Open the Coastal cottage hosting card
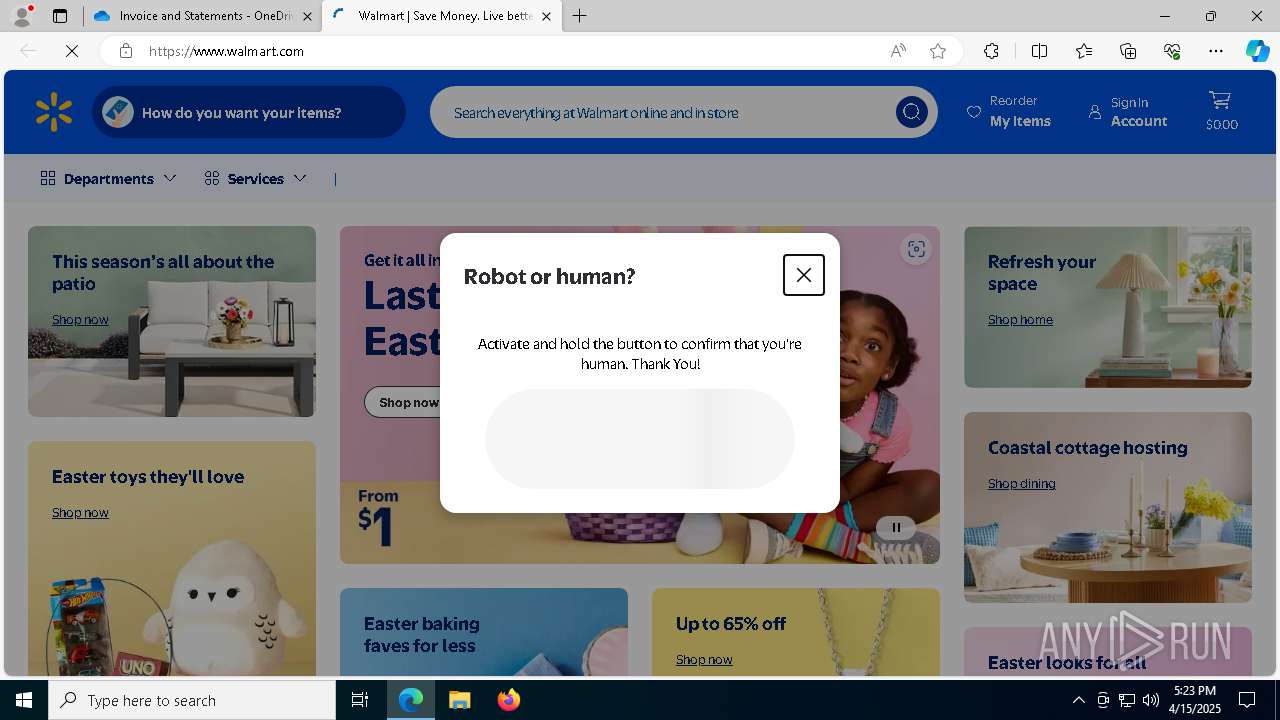 (x=1108, y=507)
